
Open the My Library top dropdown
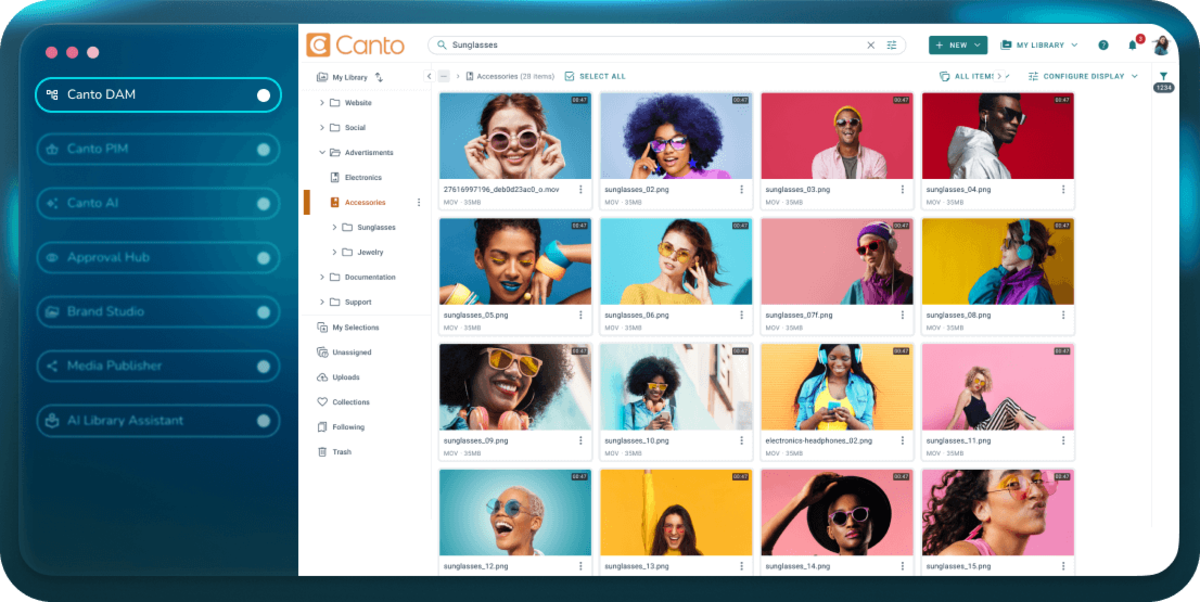pos(1039,45)
